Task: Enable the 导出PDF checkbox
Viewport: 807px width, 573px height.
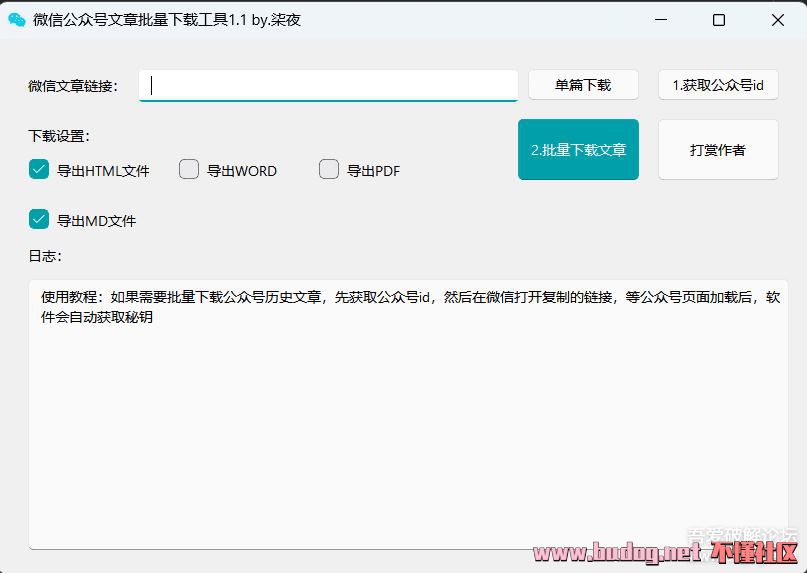Action: [329, 169]
